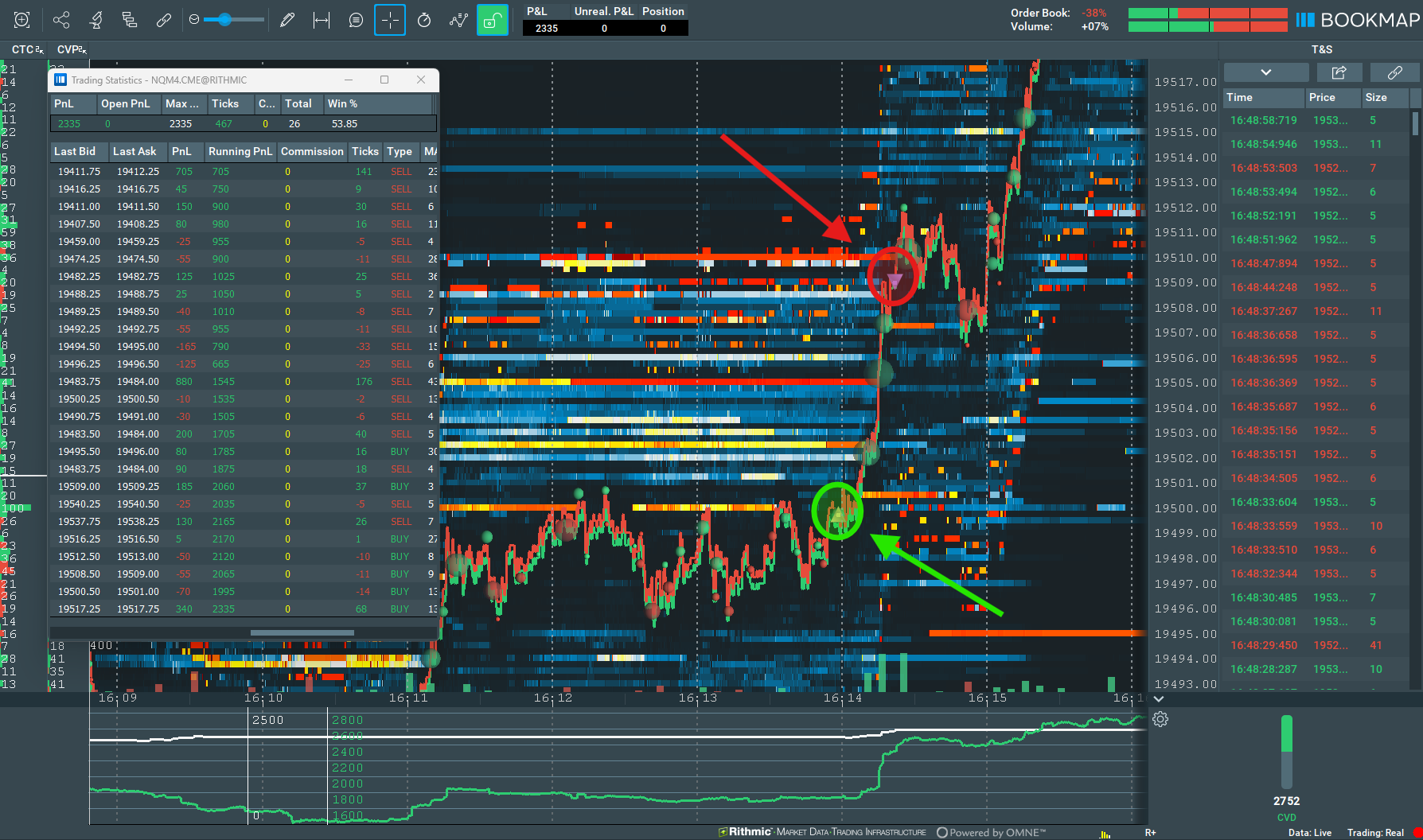
Task: Click the R+ status bar indicator
Action: tap(1151, 833)
